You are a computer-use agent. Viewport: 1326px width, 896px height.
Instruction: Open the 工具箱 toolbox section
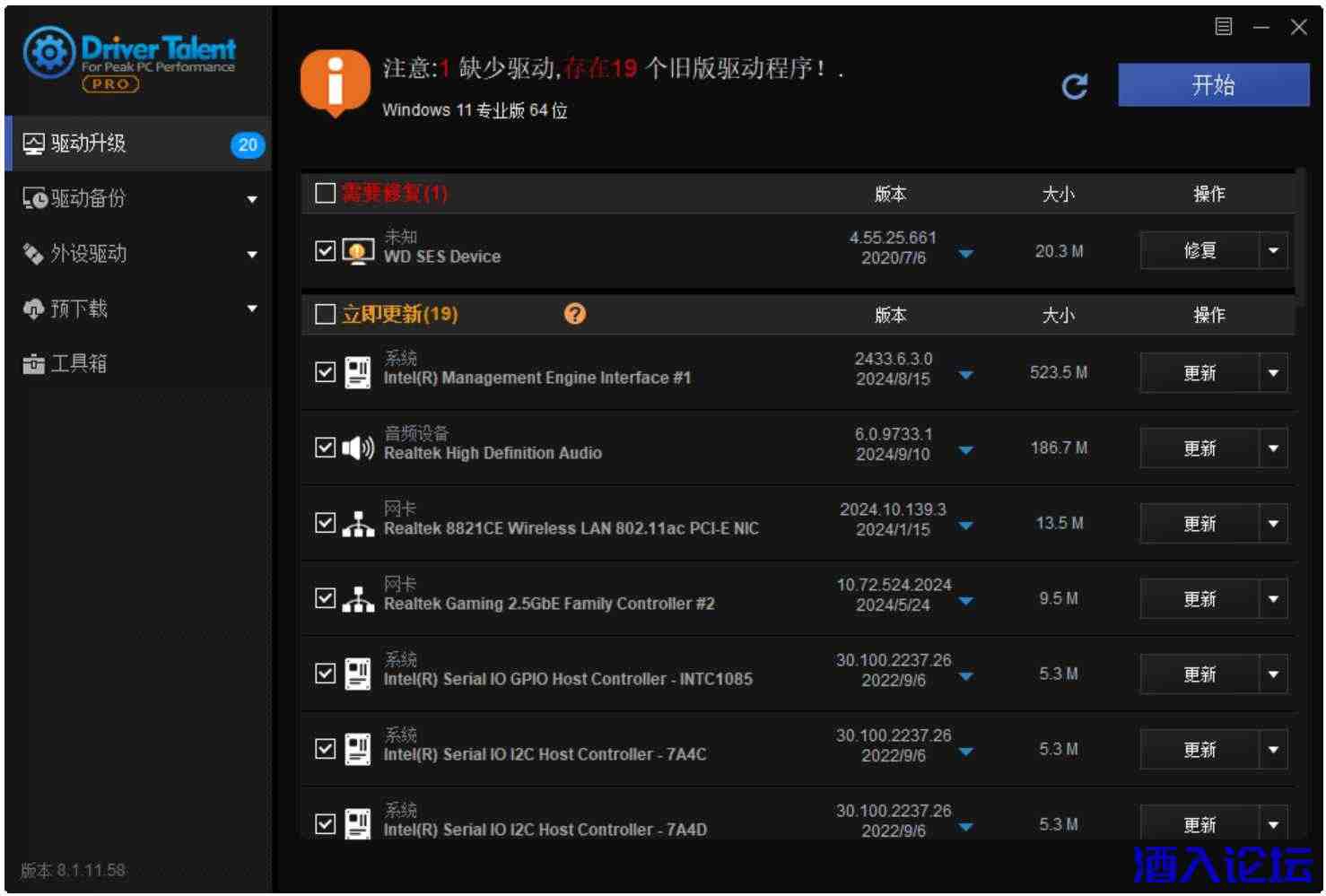coord(79,363)
